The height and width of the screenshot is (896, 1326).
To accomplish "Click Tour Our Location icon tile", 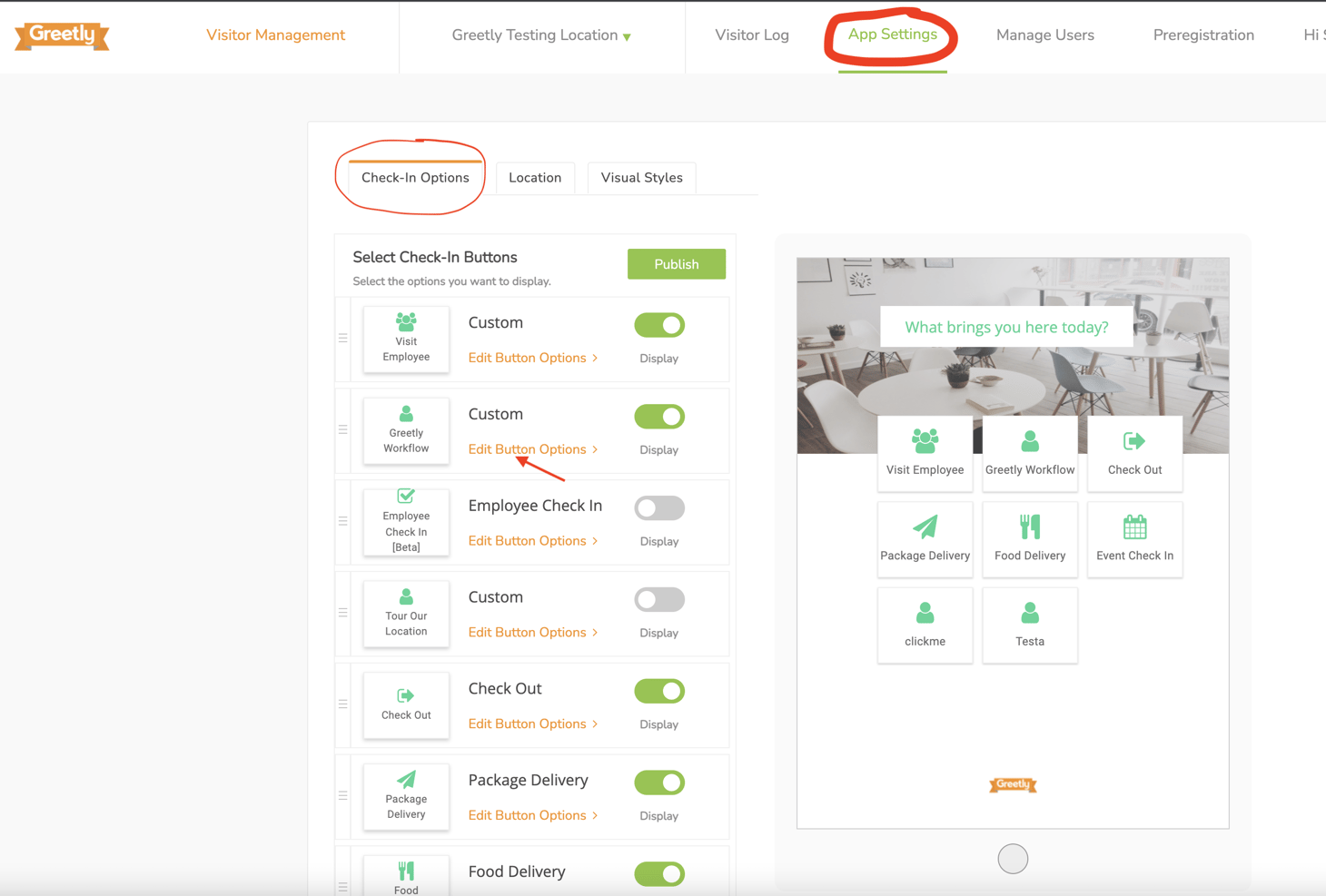I will click(x=406, y=614).
